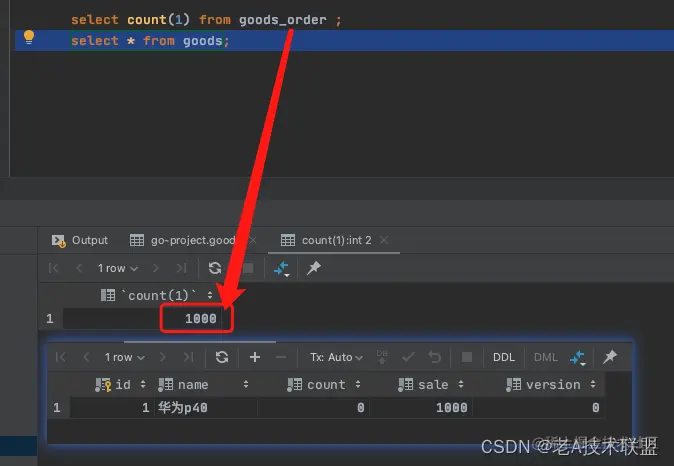Click the rollback arrow icon
Viewport: 674px width, 466px height.
pyautogui.click(x=435, y=357)
